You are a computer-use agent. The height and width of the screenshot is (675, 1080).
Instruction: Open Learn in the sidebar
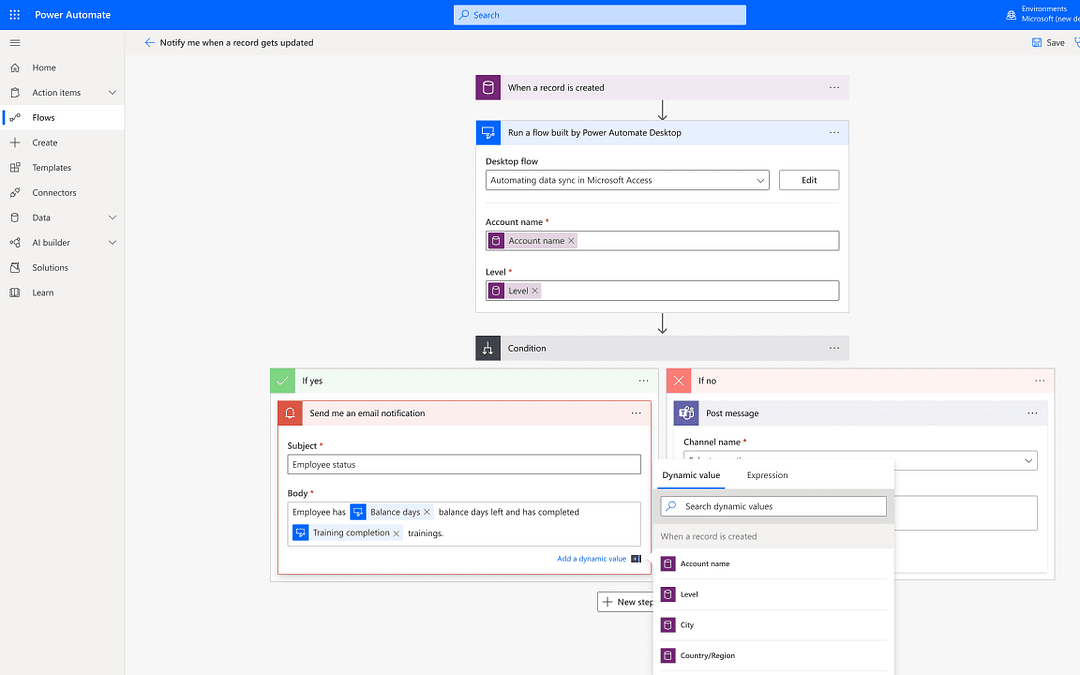43,293
